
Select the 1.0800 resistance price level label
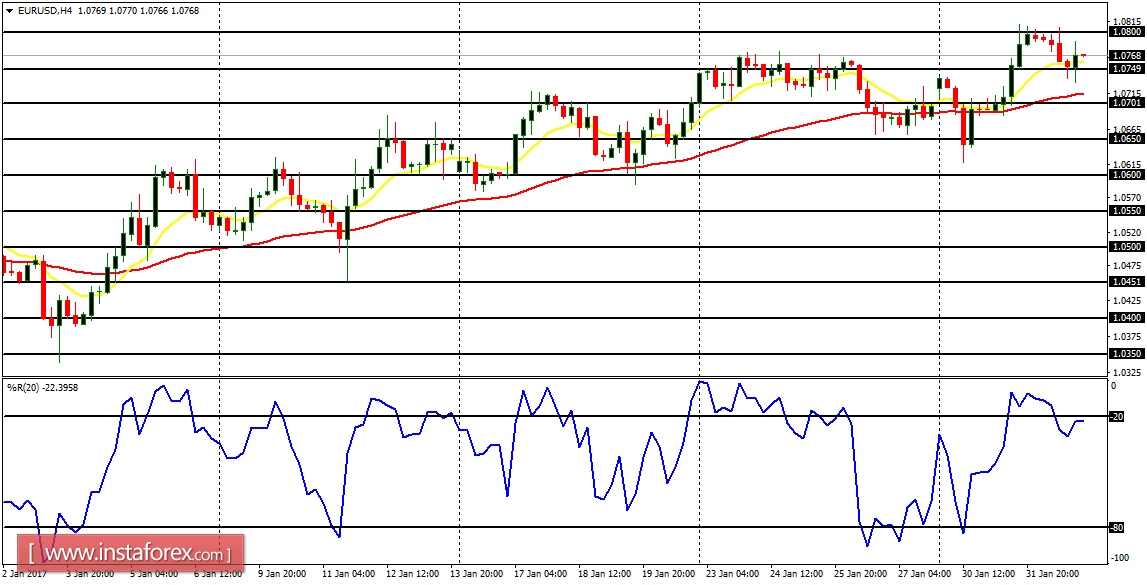pyautogui.click(x=1125, y=31)
